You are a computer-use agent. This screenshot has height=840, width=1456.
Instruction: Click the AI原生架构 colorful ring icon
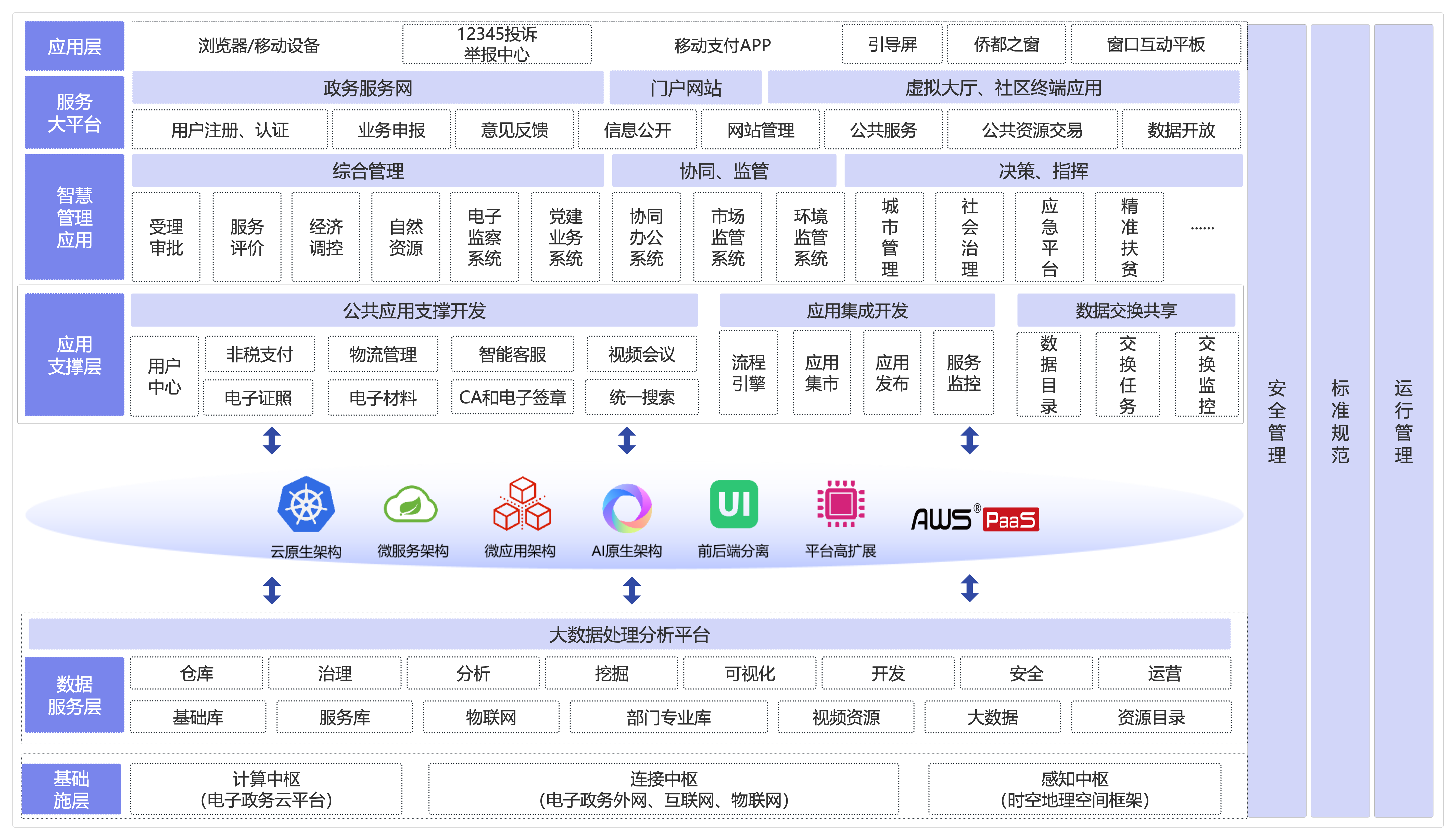click(627, 508)
